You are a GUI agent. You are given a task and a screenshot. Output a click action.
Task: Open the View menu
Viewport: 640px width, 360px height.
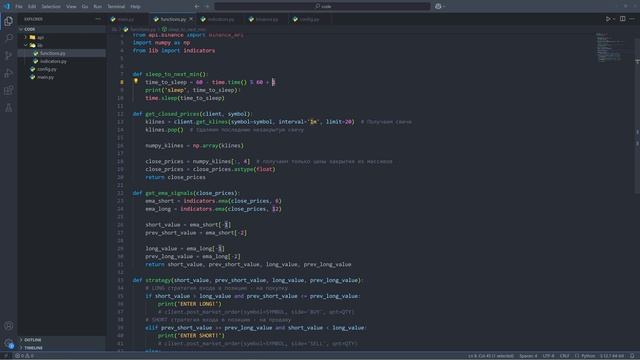tap(71, 7)
